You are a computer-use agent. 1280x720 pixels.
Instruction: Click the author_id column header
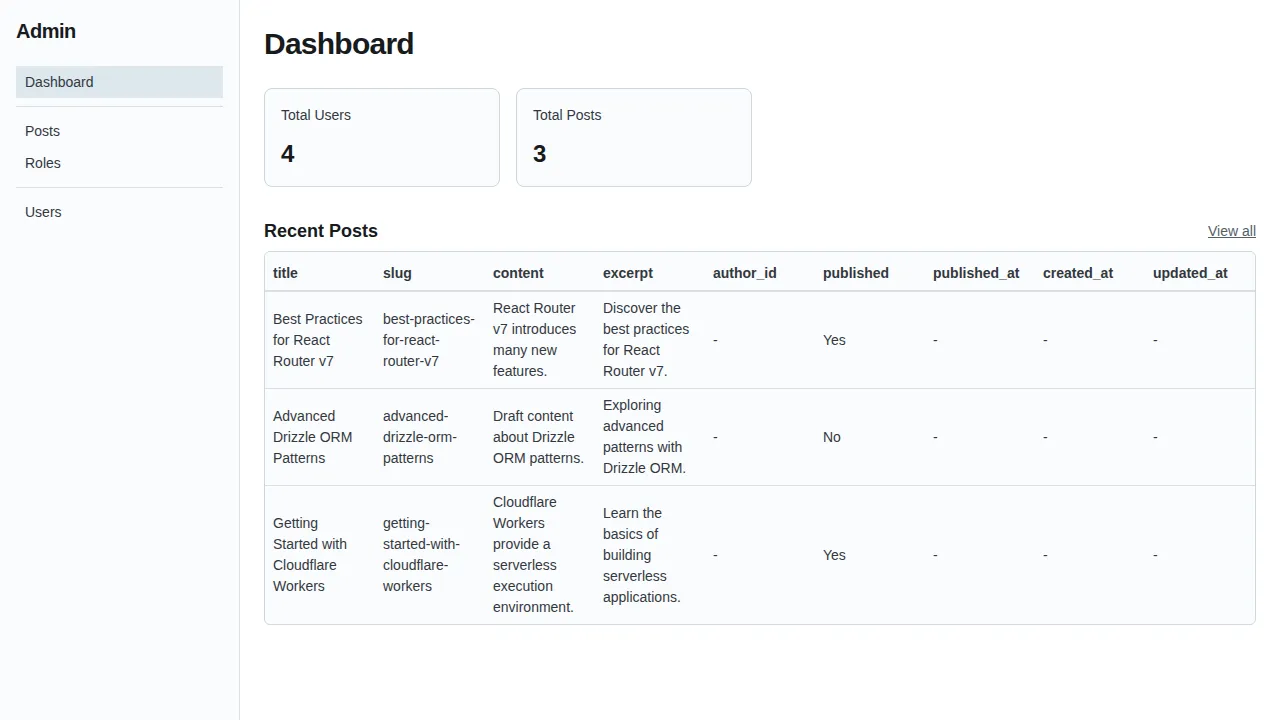click(x=744, y=272)
